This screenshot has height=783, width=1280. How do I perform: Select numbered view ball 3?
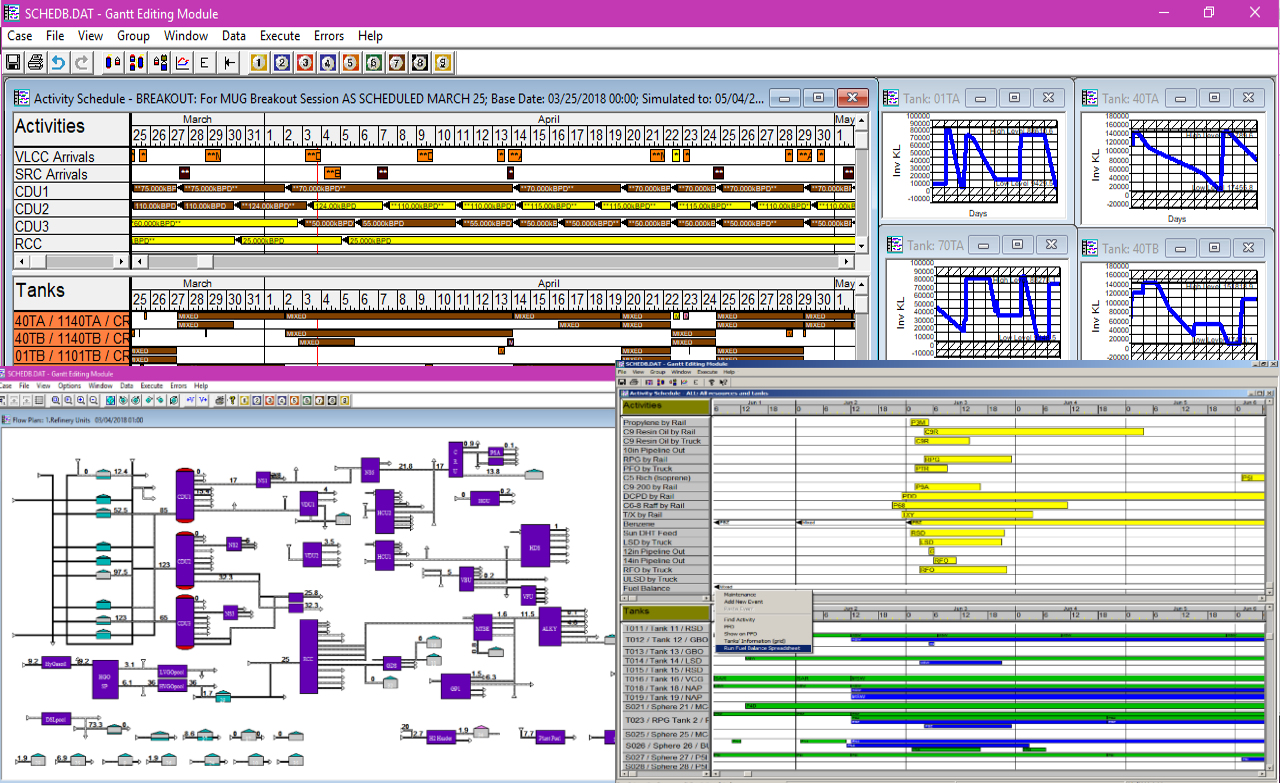(x=305, y=62)
